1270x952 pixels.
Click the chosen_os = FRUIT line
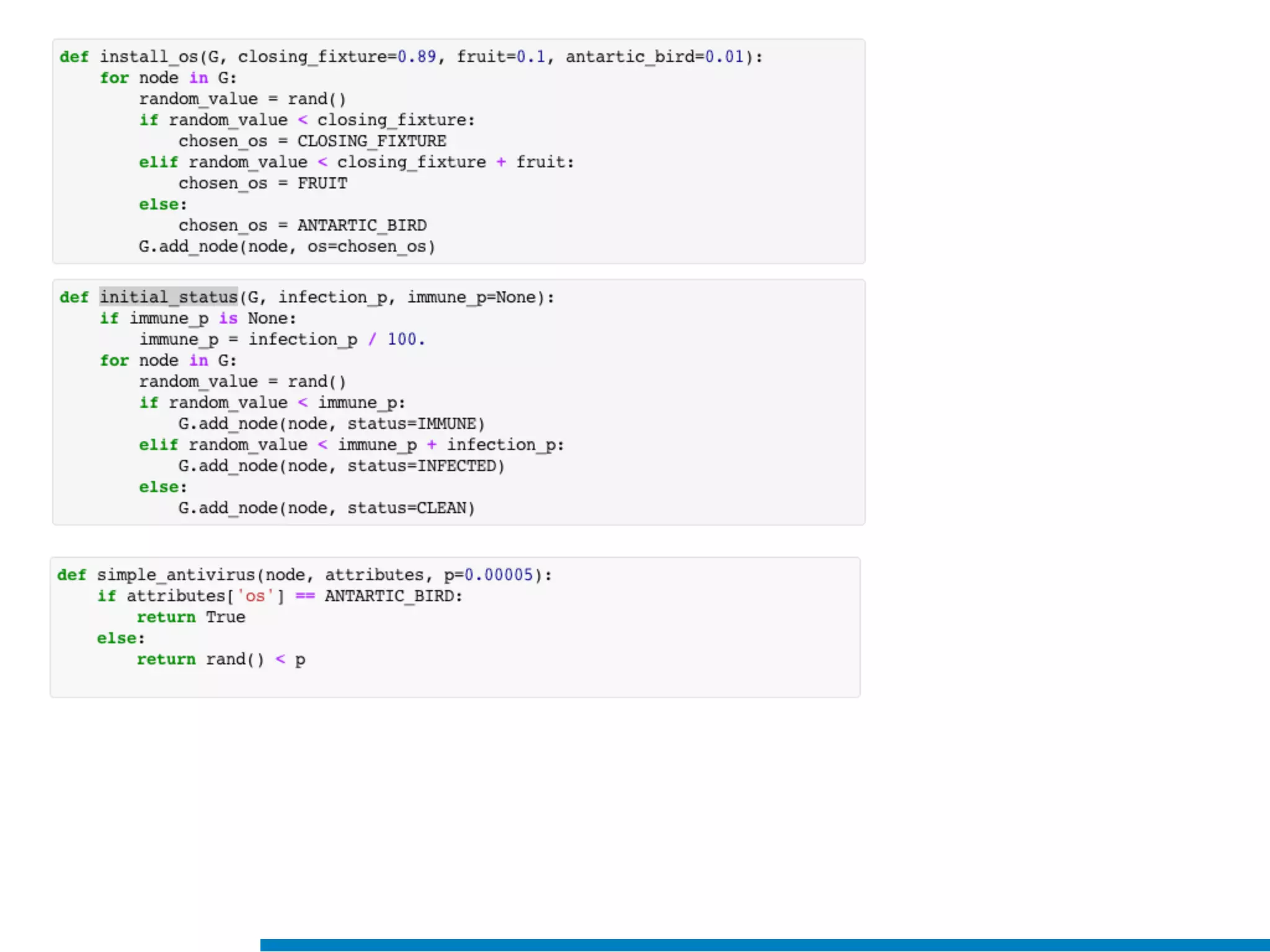(x=263, y=183)
